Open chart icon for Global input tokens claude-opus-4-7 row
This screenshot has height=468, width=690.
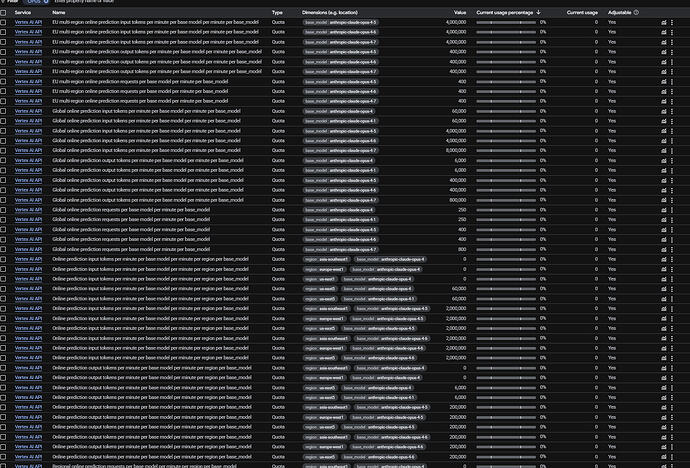(664, 150)
